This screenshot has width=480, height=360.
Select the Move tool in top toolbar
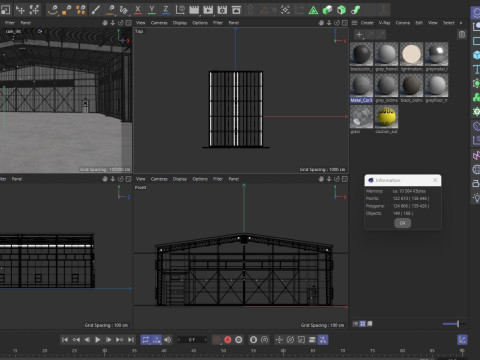[x=20, y=10]
